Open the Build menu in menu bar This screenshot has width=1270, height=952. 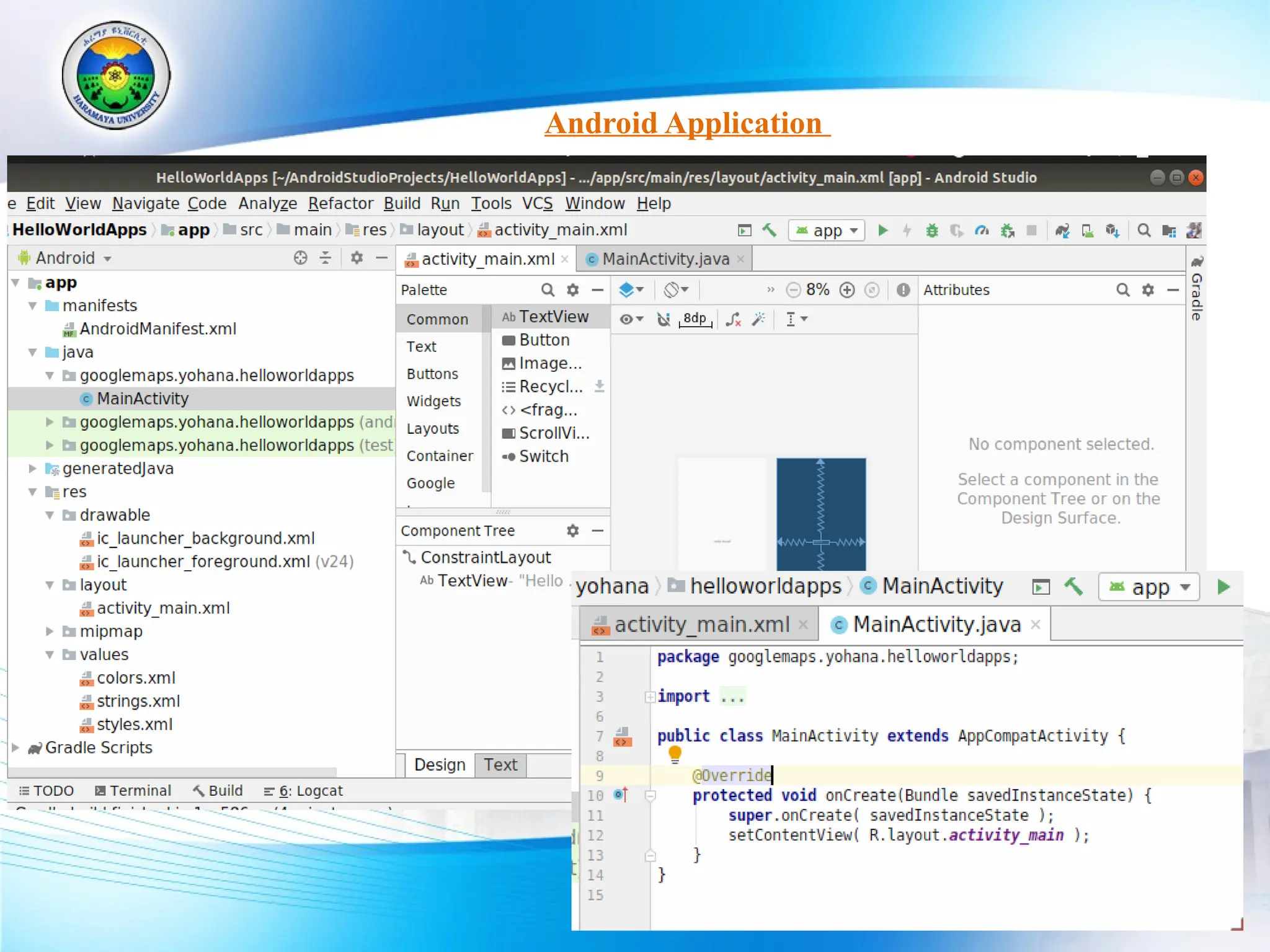point(402,203)
